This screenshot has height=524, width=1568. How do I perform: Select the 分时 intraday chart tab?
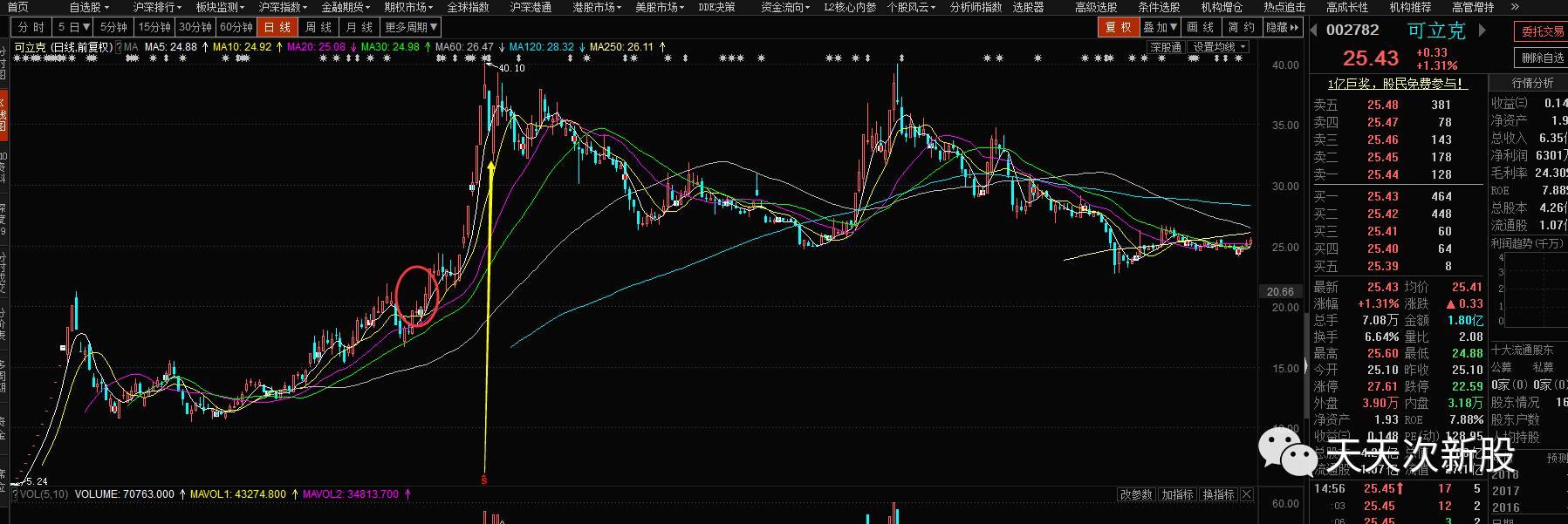pyautogui.click(x=31, y=27)
